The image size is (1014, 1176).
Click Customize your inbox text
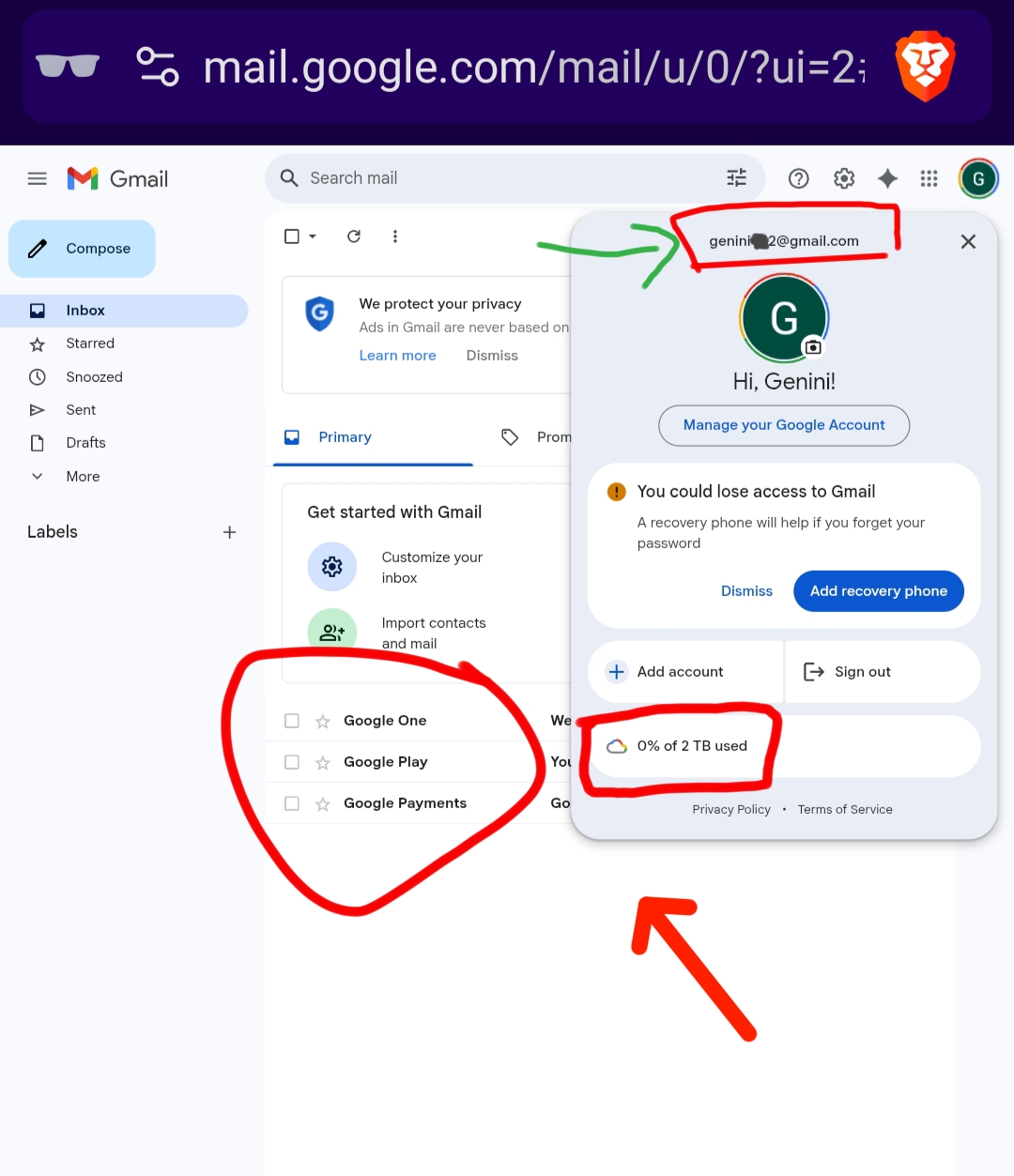coord(432,568)
